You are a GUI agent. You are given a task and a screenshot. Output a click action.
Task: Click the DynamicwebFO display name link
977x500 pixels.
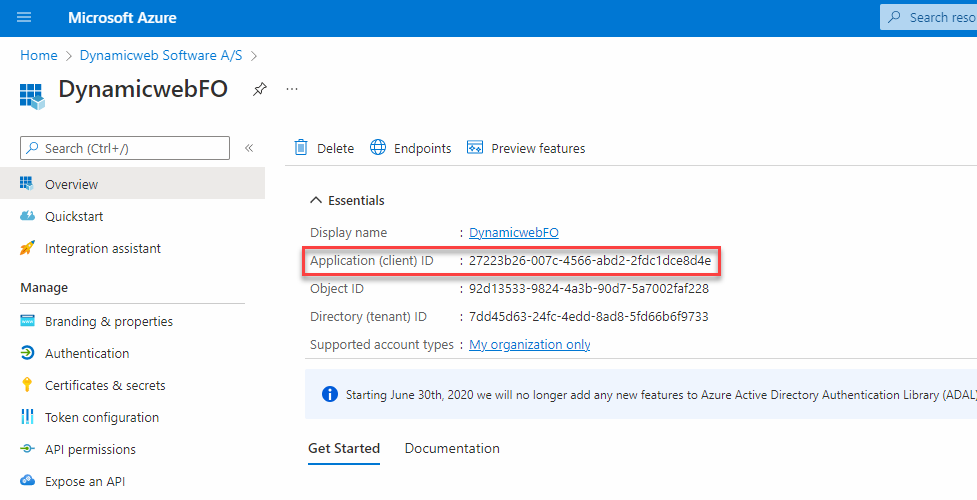pyautogui.click(x=514, y=233)
